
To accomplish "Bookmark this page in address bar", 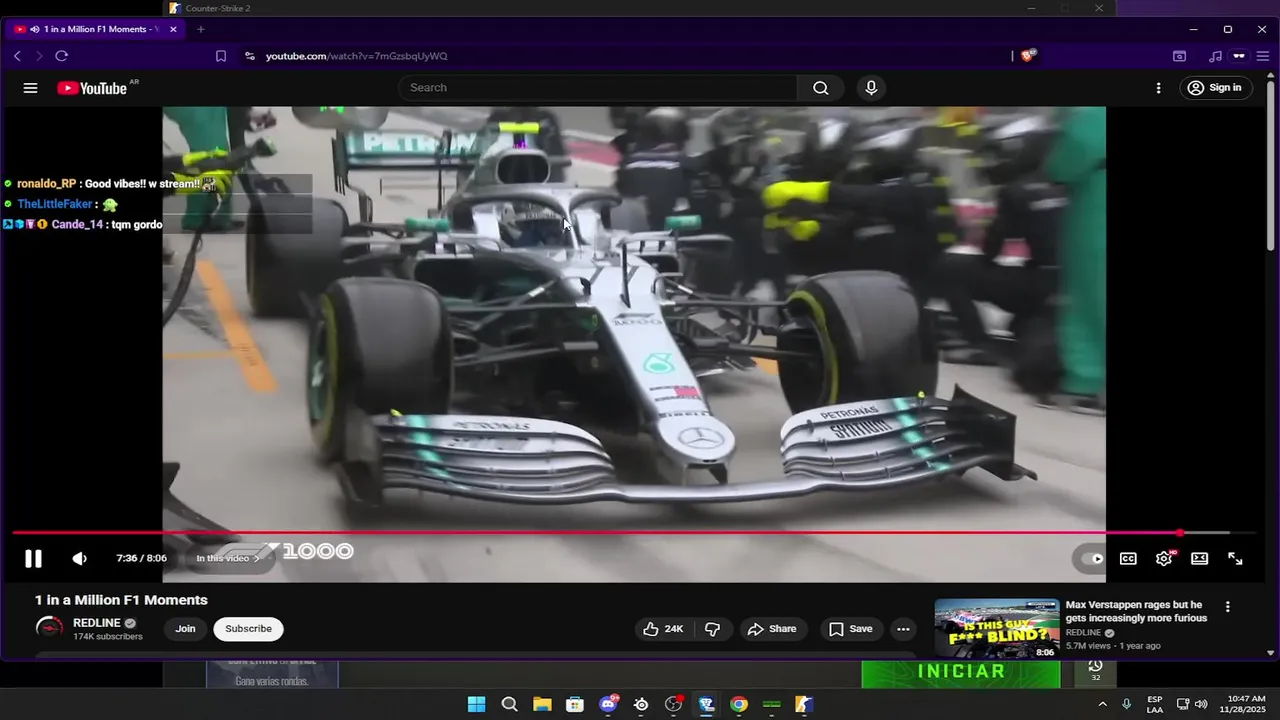I will click(x=221, y=56).
